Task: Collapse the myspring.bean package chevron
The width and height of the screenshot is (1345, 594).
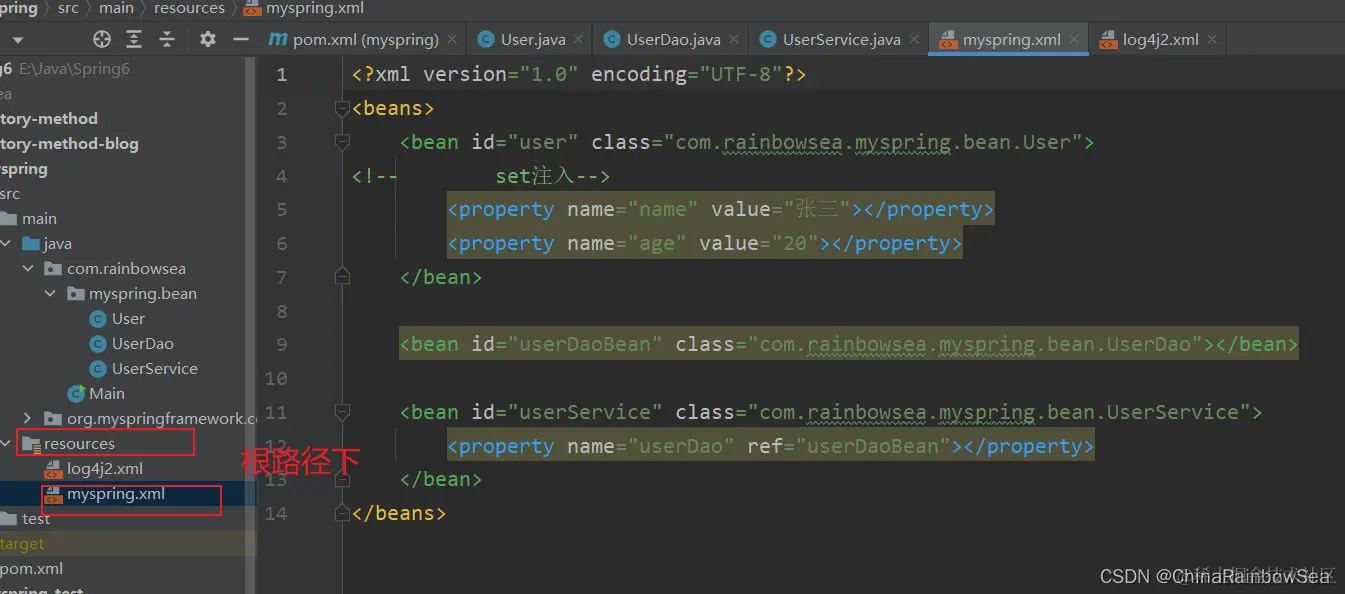Action: [51, 294]
